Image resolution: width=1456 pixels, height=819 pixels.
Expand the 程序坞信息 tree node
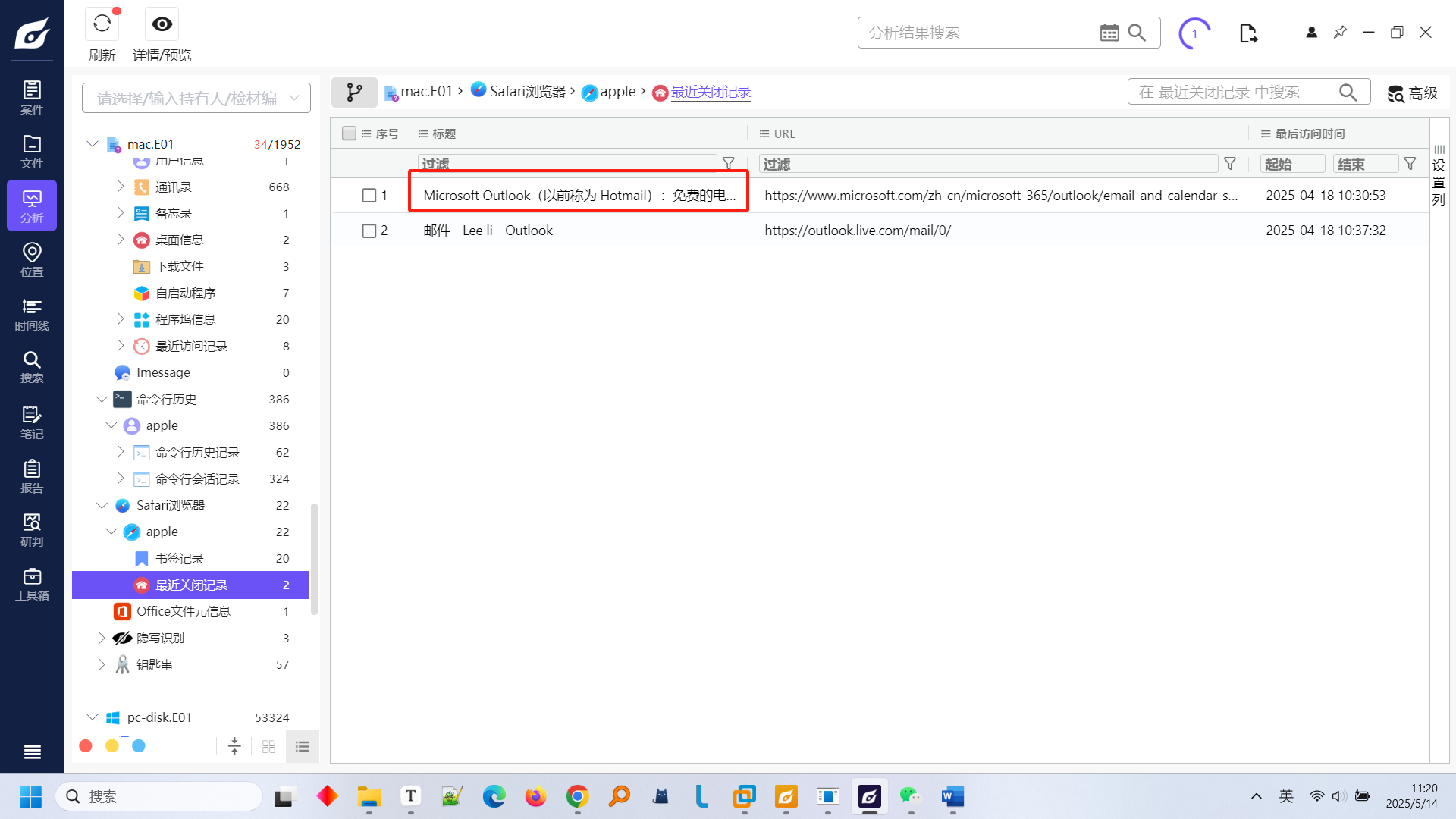121,318
